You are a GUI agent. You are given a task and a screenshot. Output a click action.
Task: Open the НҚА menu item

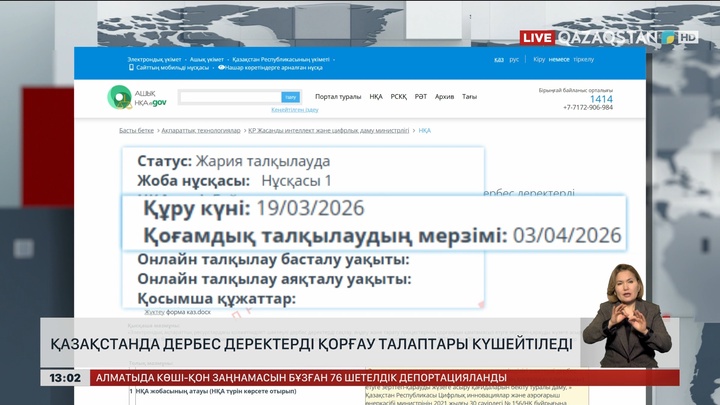click(376, 96)
